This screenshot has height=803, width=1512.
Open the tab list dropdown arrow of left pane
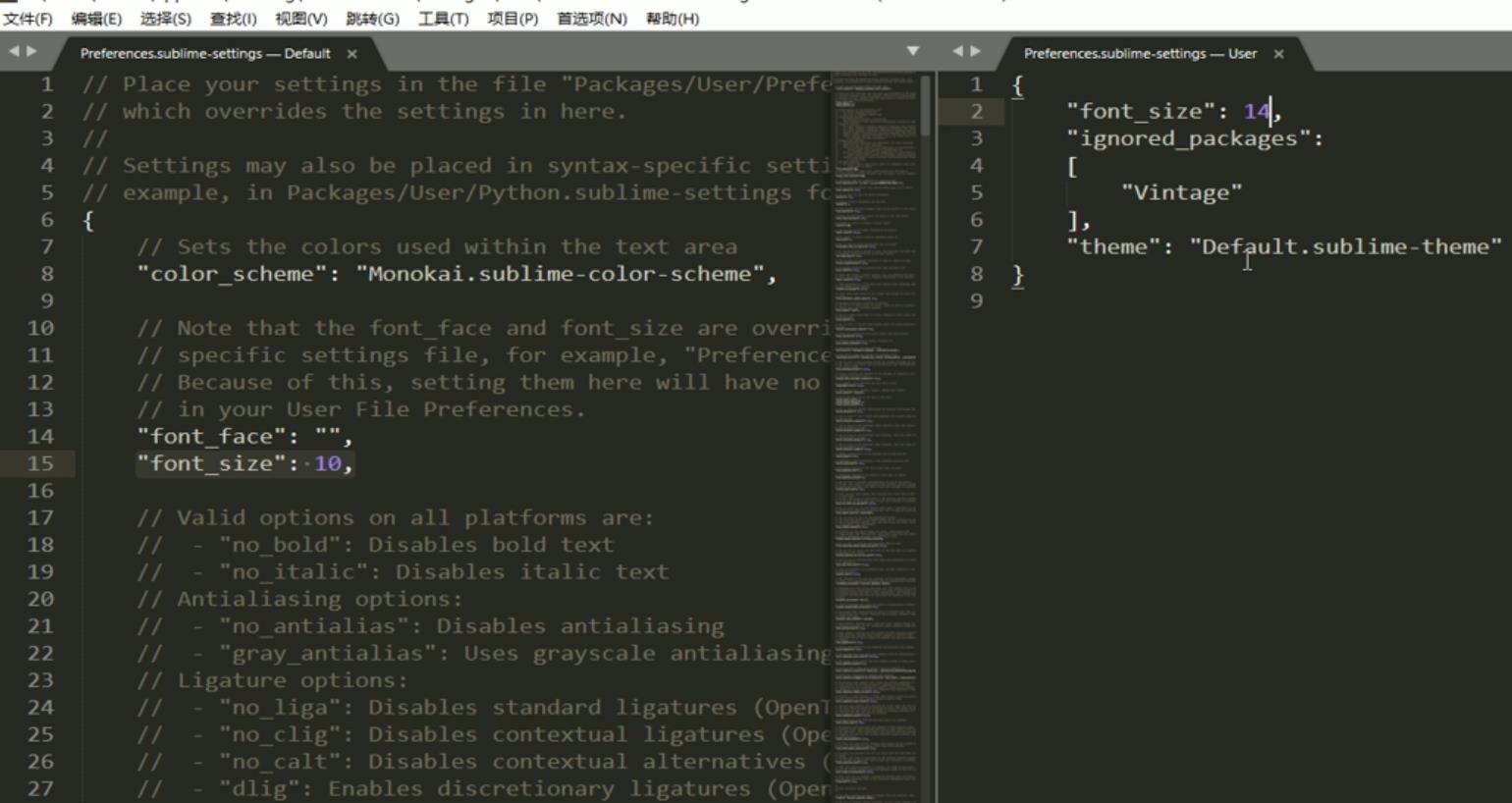click(x=913, y=51)
